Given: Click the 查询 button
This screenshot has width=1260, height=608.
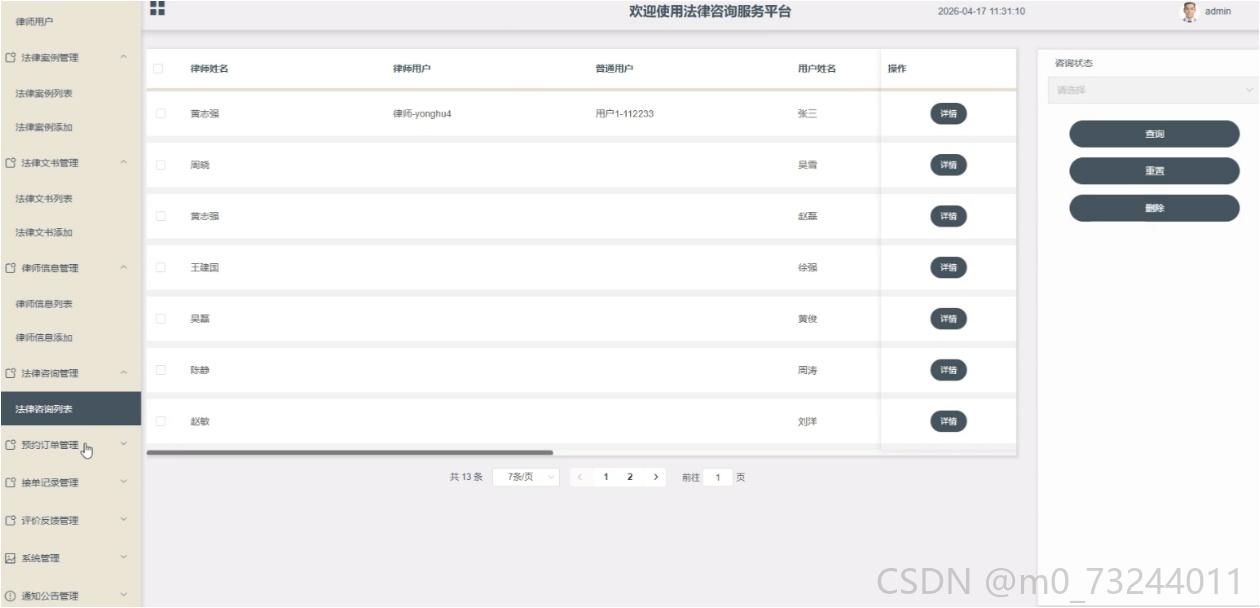Looking at the screenshot, I should coord(1154,134).
